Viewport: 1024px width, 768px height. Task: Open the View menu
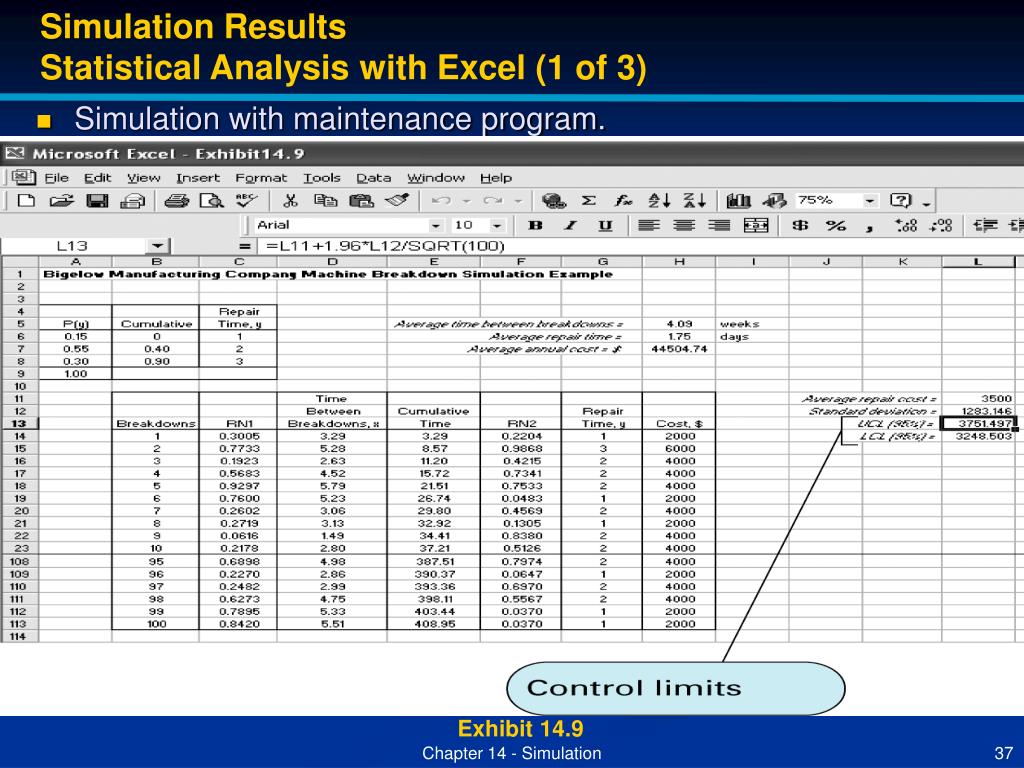pos(144,178)
